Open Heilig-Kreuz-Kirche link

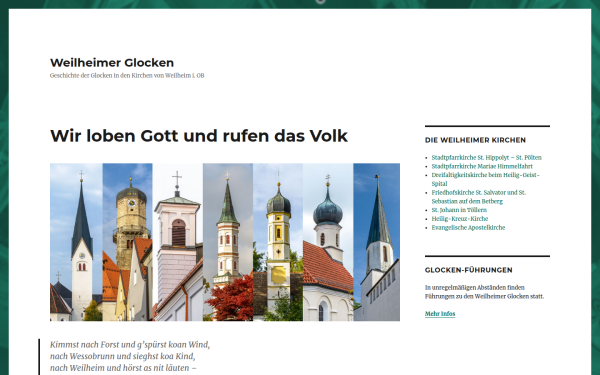460,218
